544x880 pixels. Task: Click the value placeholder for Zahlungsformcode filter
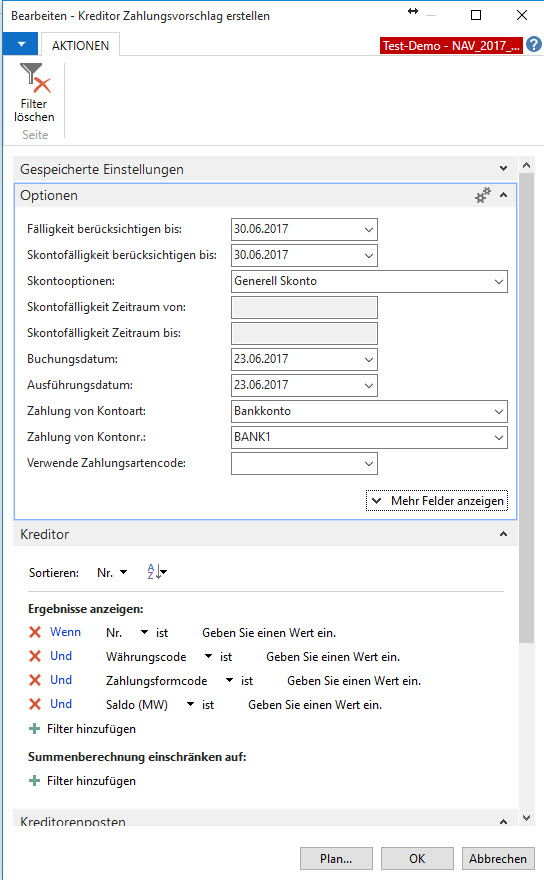[354, 681]
